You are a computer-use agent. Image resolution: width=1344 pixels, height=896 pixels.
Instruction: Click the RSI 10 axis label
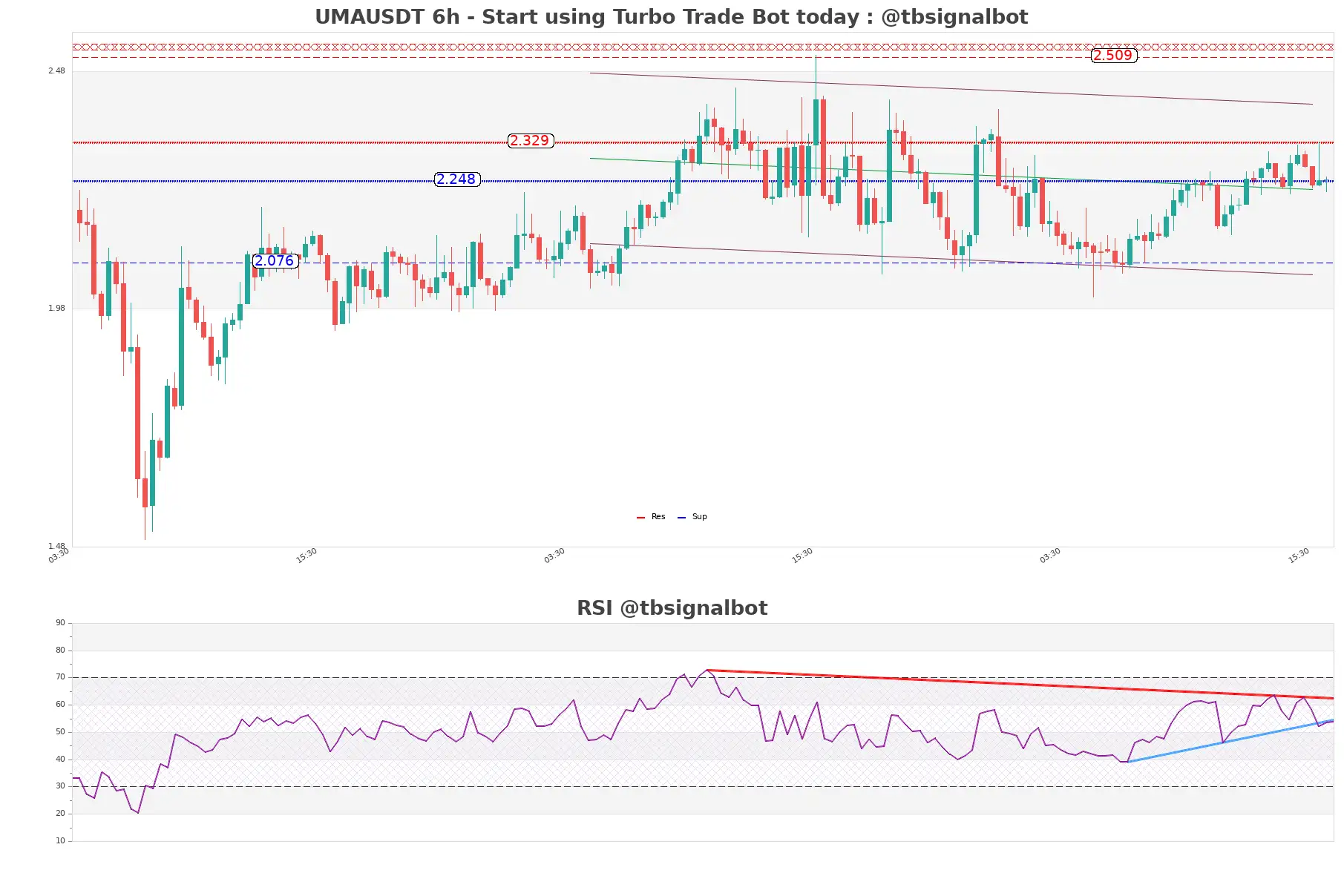point(60,841)
